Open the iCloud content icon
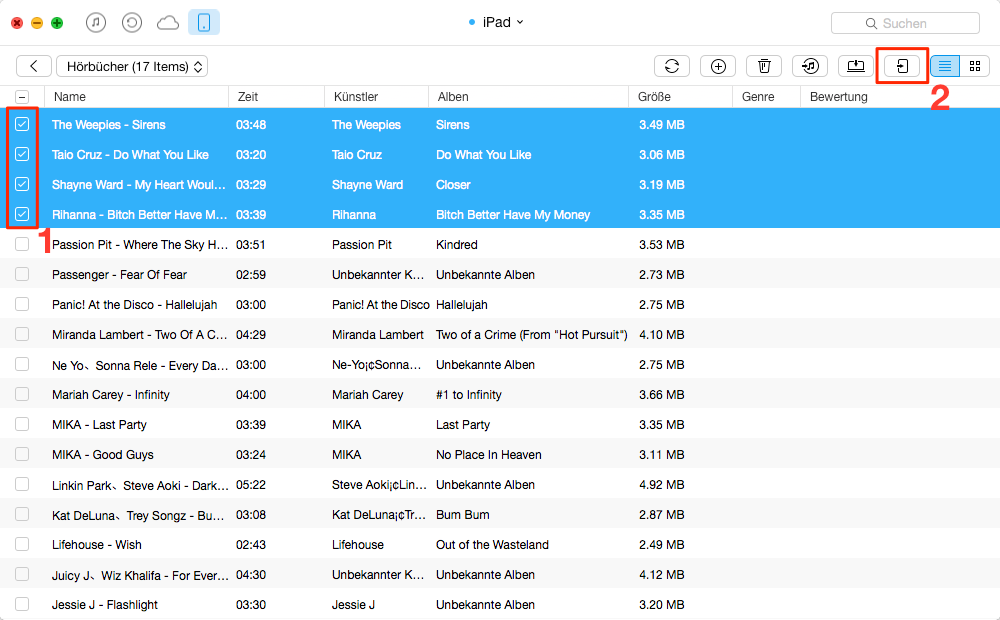Viewport: 1000px width, 620px height. pyautogui.click(x=168, y=23)
